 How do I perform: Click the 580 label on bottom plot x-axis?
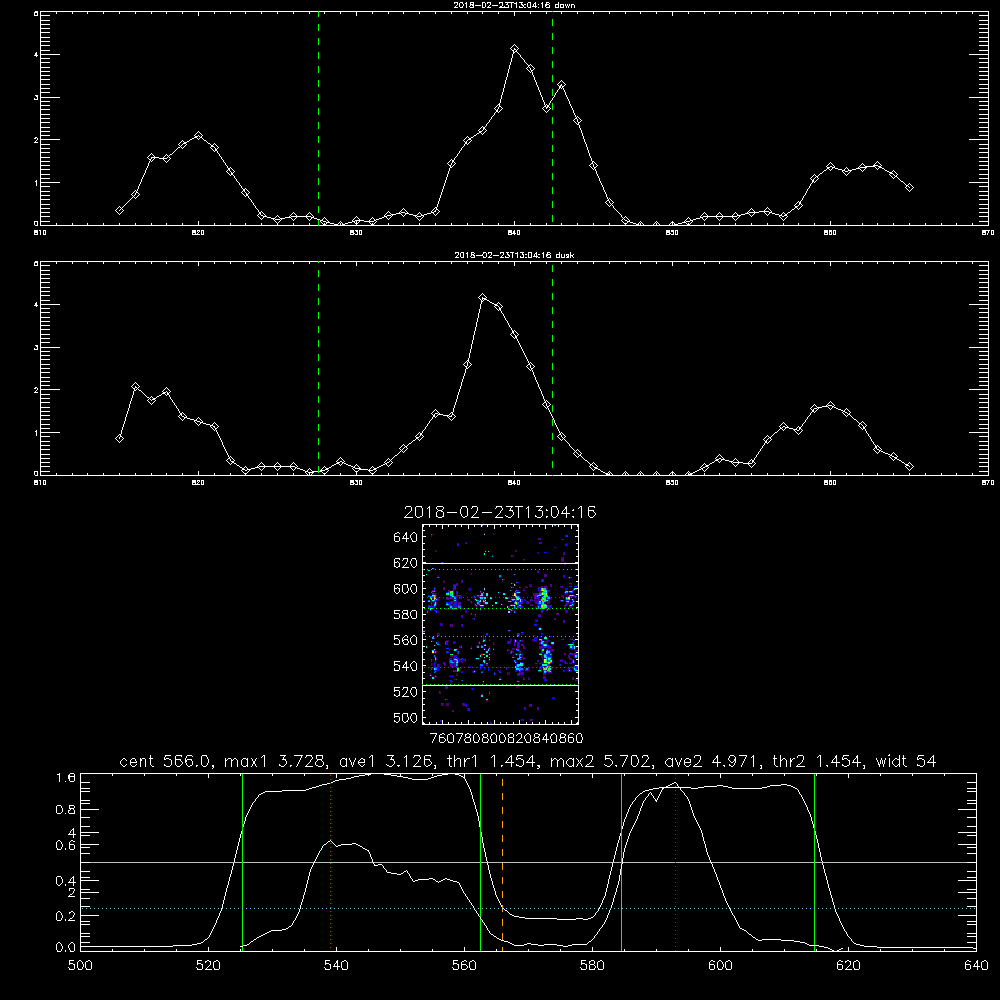coord(592,966)
